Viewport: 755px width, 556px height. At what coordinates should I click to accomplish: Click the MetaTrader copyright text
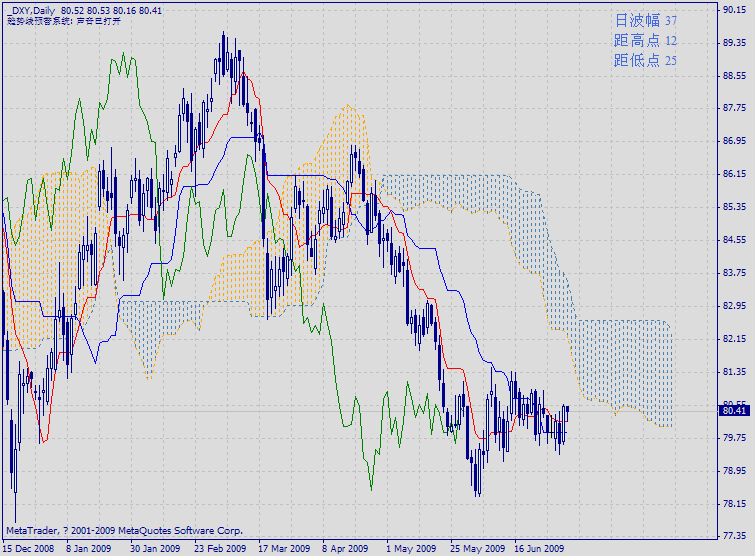[124, 530]
